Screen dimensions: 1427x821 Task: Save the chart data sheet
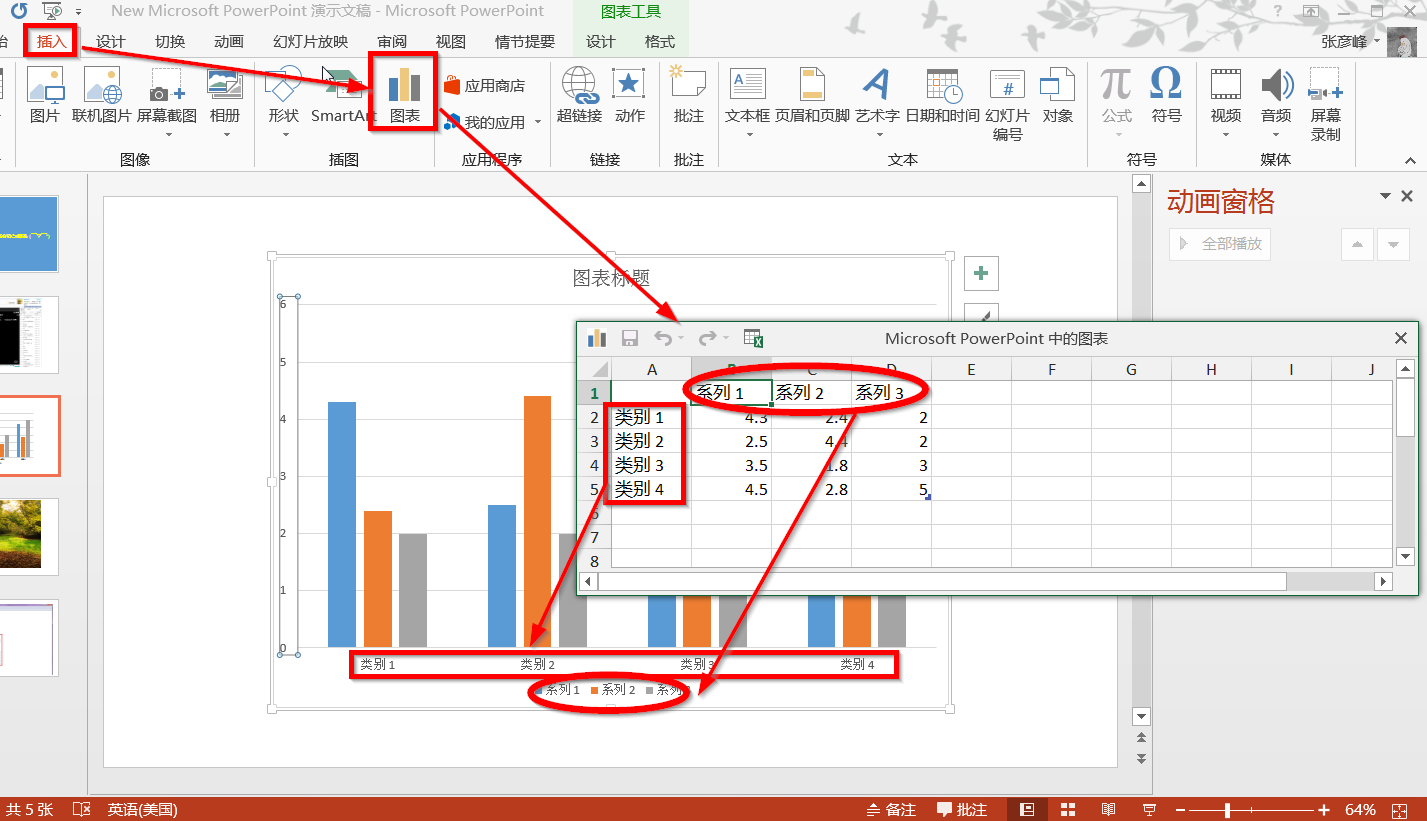[630, 338]
